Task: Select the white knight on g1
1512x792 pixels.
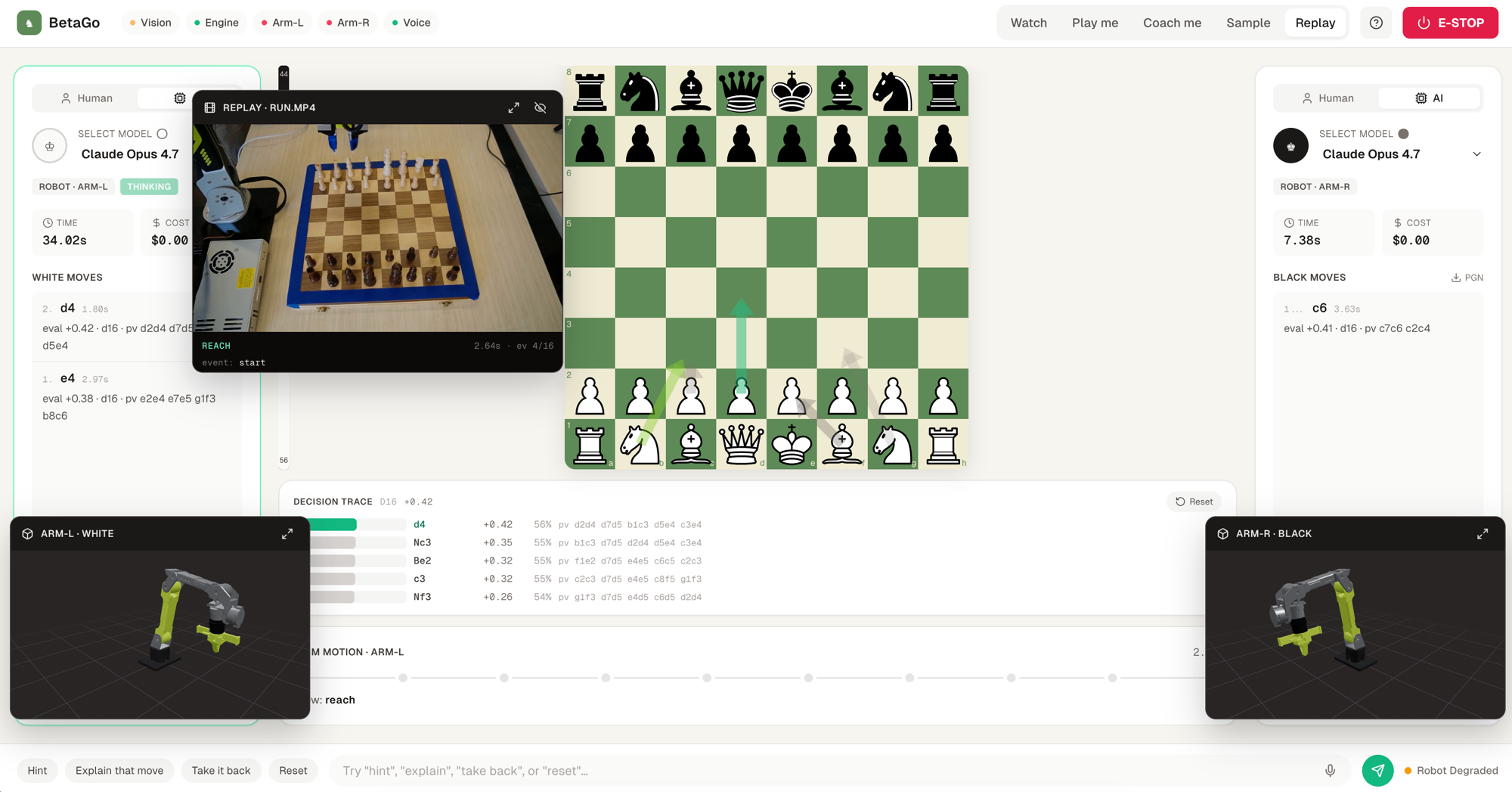Action: 893,444
